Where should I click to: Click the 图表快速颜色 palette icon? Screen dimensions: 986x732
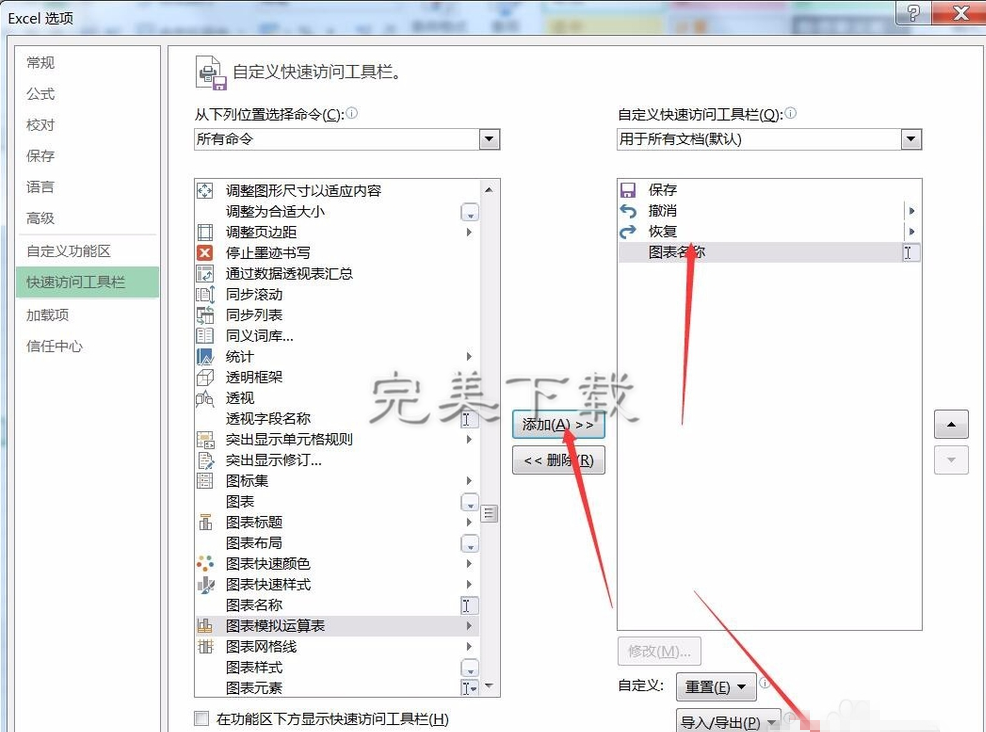click(x=205, y=563)
